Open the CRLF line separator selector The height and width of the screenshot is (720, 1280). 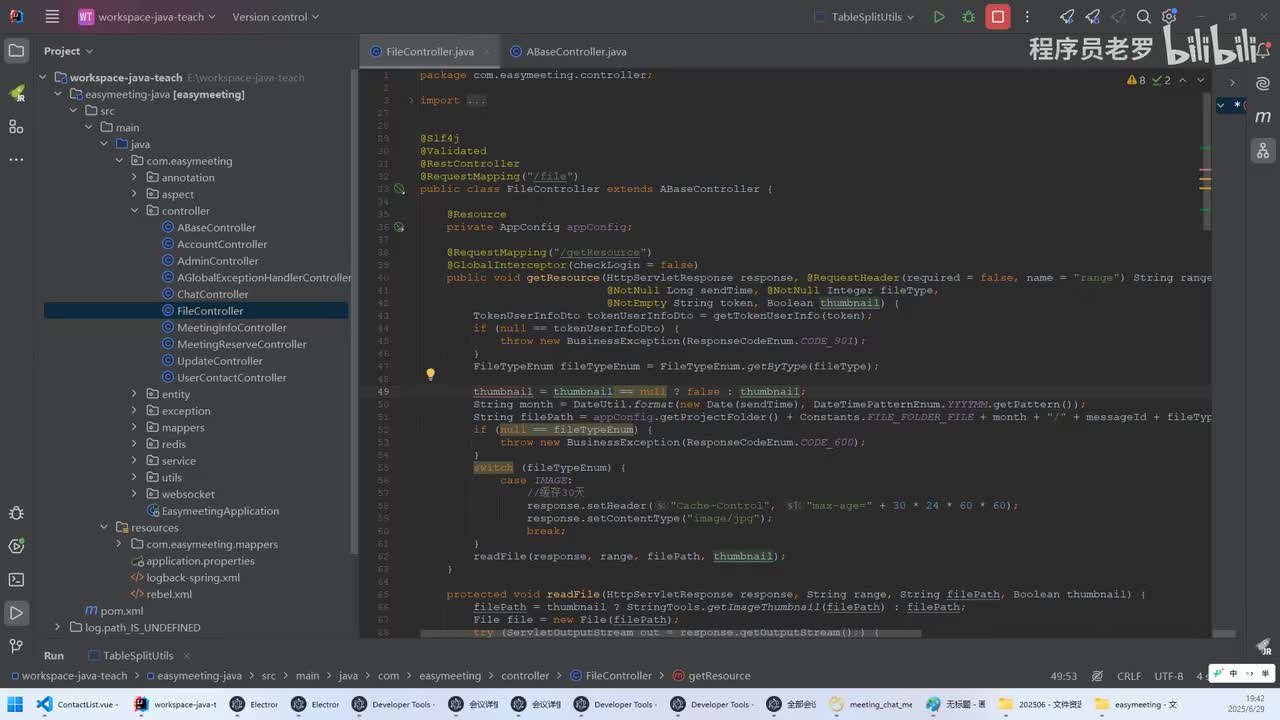pos(1129,676)
